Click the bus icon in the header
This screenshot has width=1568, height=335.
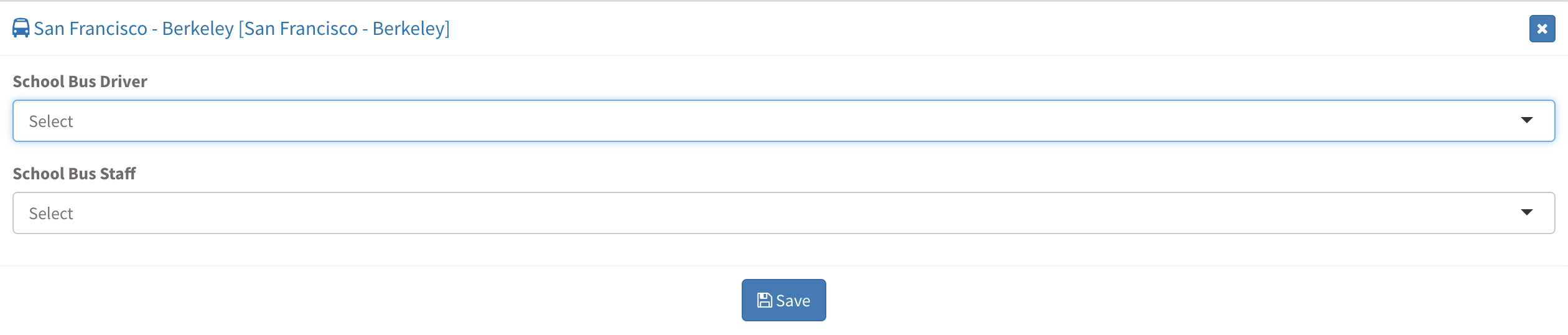pyautogui.click(x=21, y=28)
